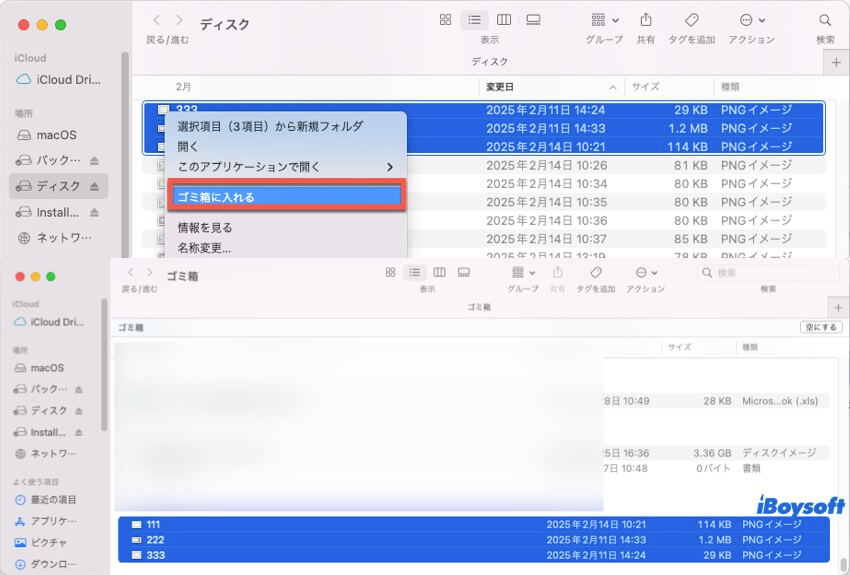Select ネットワーク in ゴミ箱 window sidebar
The width and height of the screenshot is (850, 575).
(x=46, y=454)
